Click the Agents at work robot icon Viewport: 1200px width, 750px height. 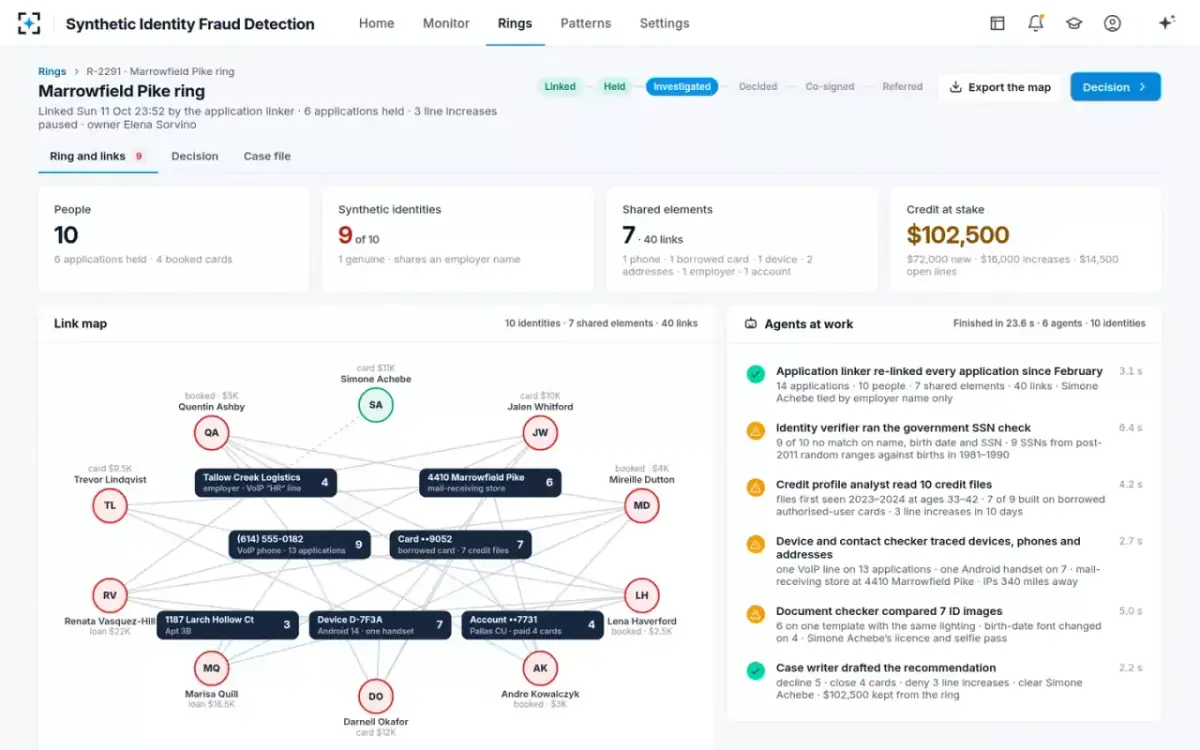[751, 324]
